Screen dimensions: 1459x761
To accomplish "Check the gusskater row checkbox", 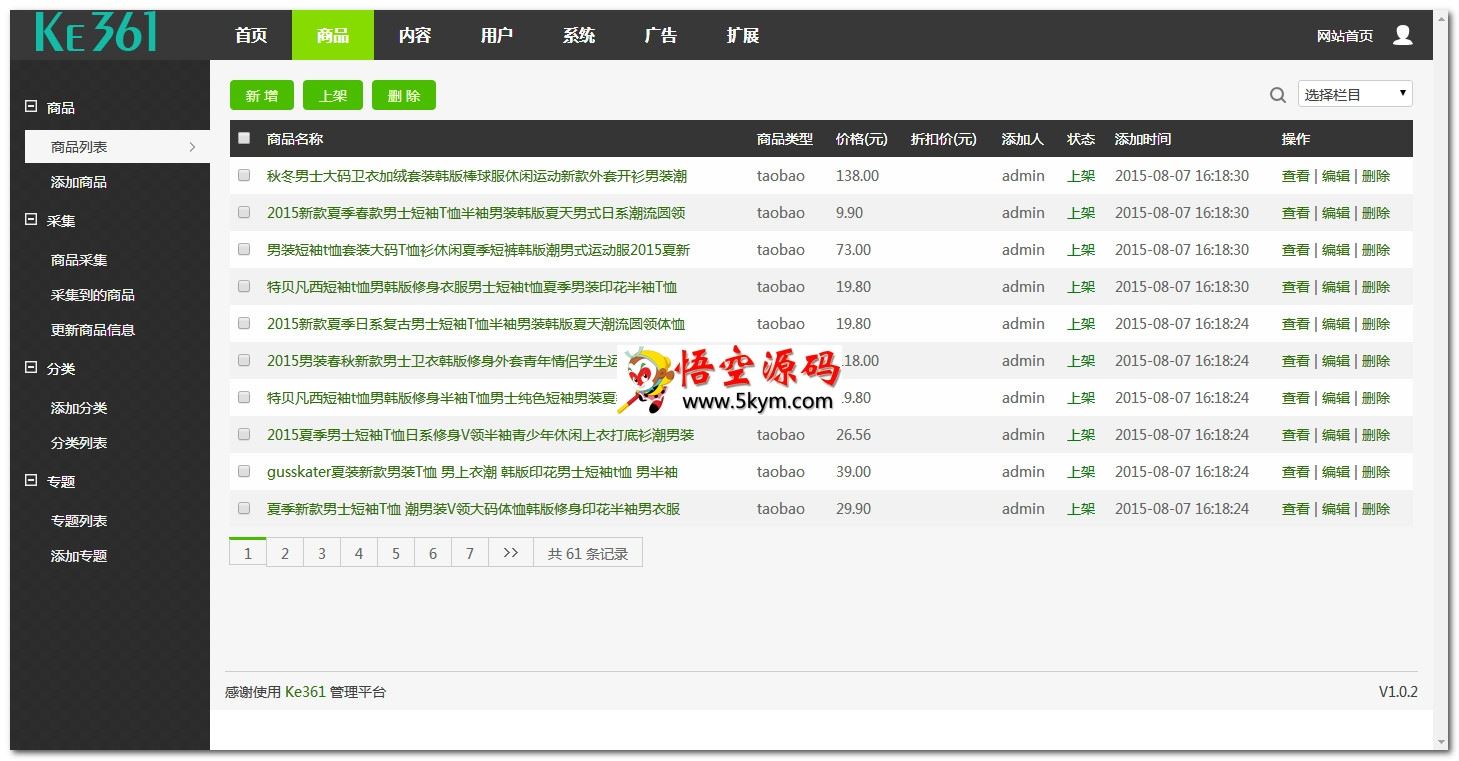I will [244, 471].
